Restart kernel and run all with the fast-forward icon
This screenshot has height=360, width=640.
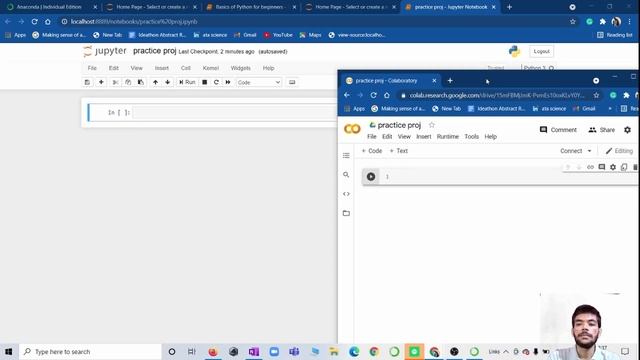228,82
